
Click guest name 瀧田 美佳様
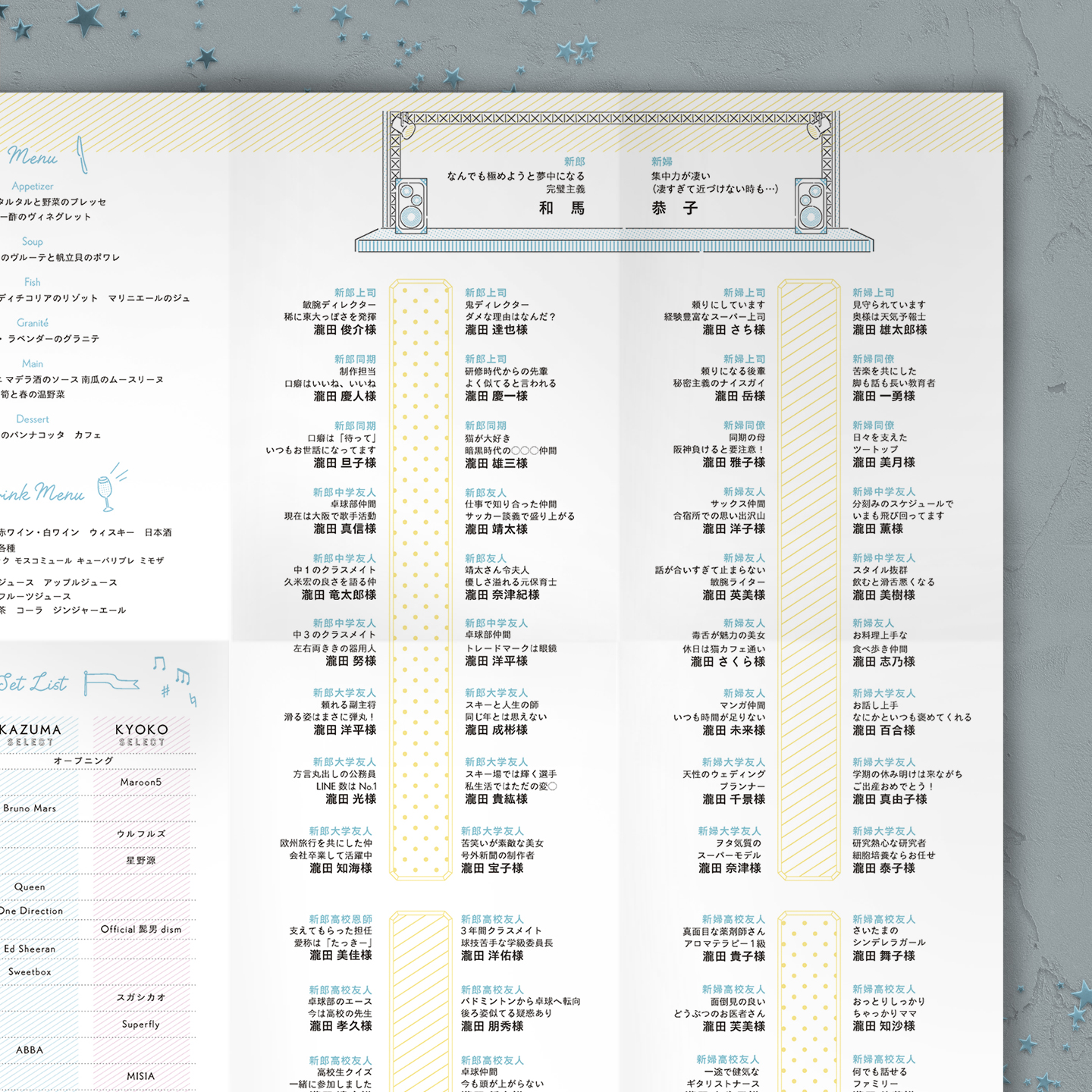pyautogui.click(x=341, y=955)
